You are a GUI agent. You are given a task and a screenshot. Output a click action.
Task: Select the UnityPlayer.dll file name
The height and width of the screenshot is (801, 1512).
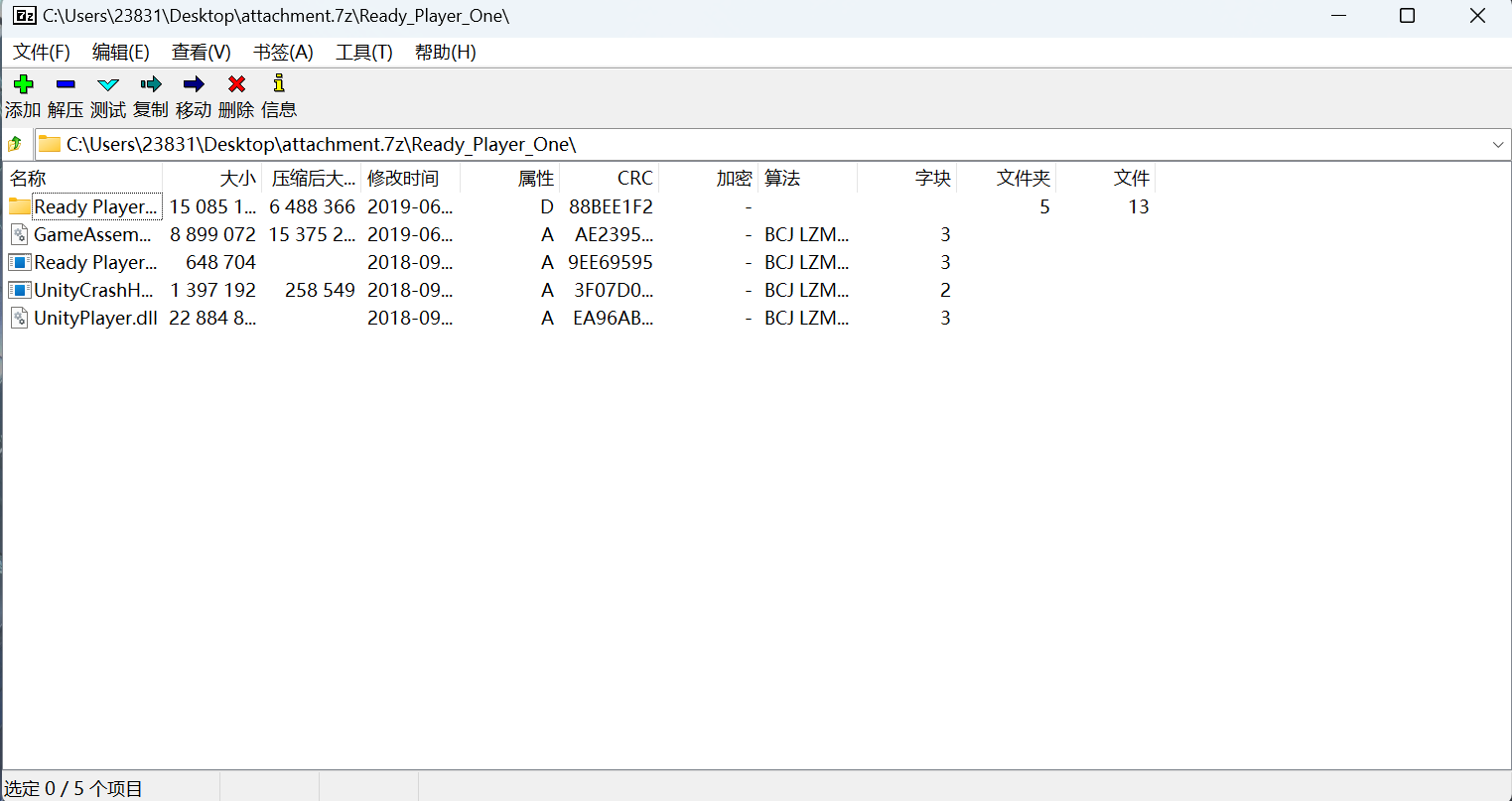click(95, 318)
